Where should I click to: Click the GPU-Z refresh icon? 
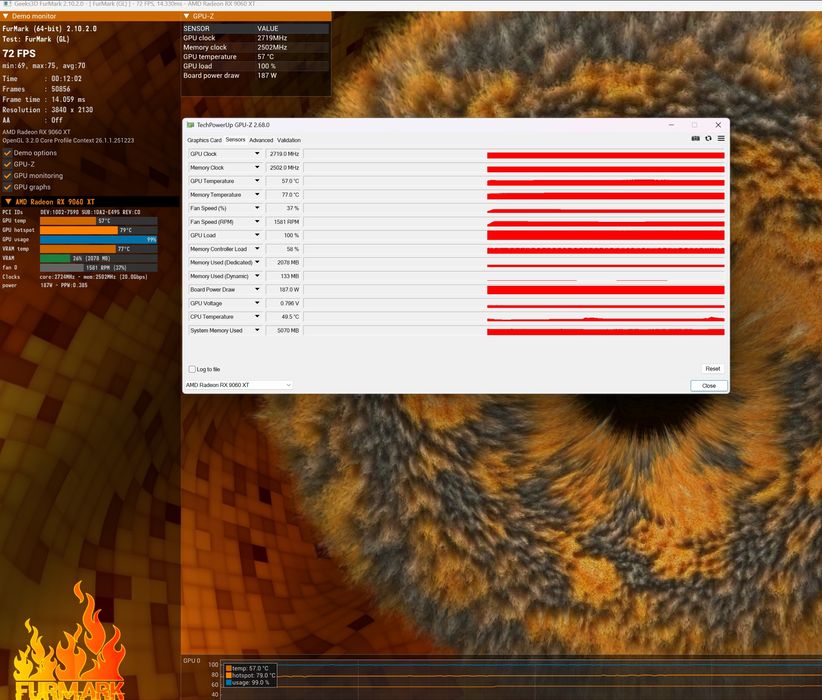(x=708, y=138)
